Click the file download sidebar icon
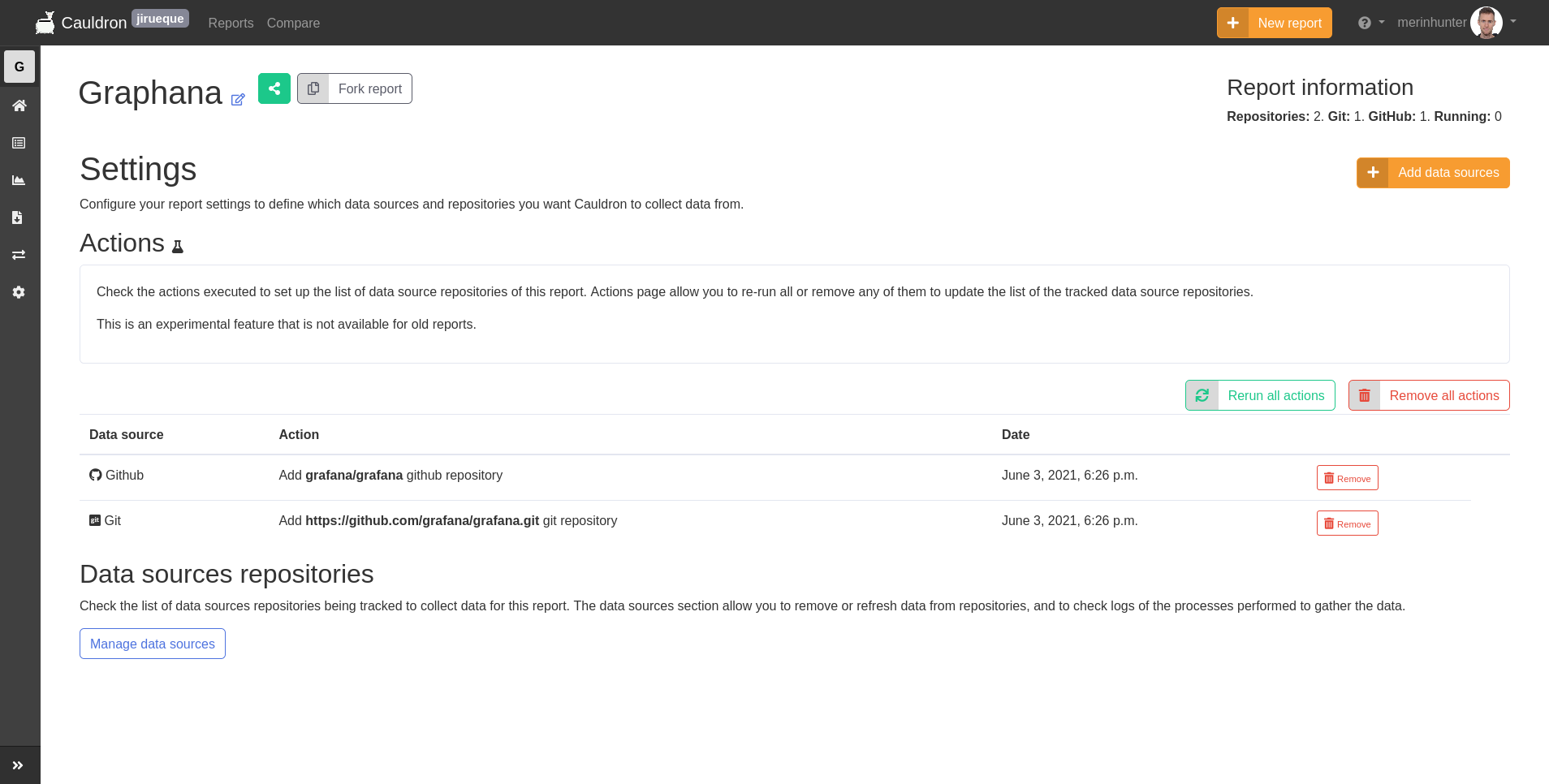Screen dimensions: 1549x784 point(18,218)
